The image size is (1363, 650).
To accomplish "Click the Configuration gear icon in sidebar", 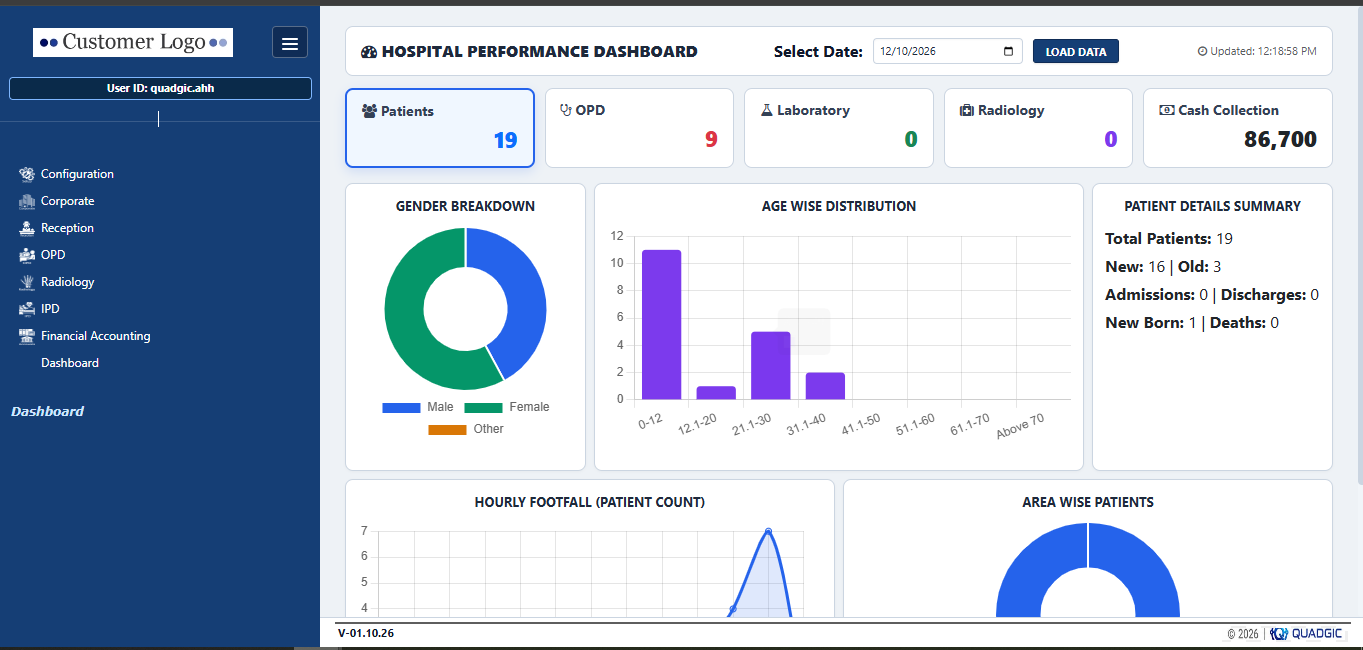I will click(27, 174).
